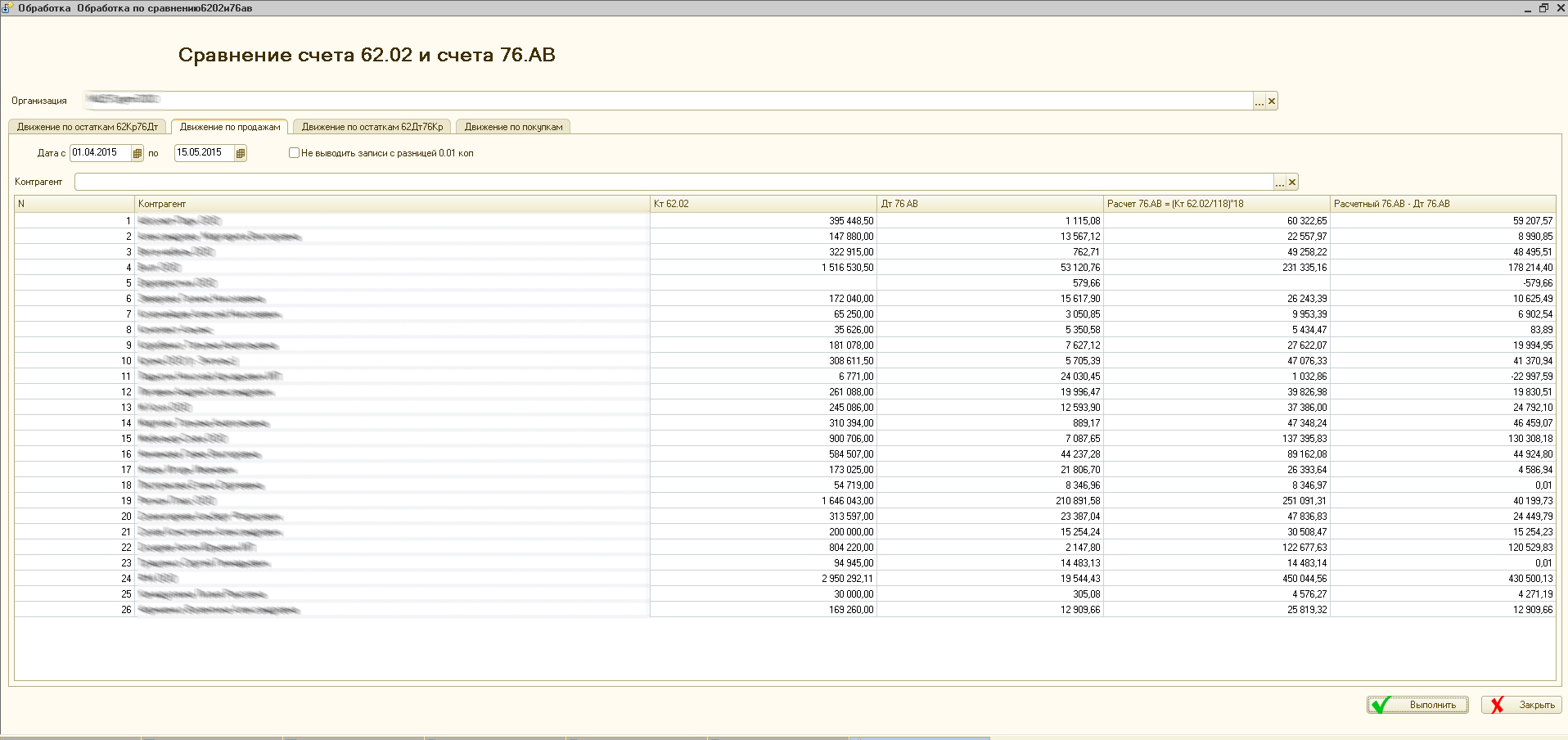The width and height of the screenshot is (1568, 740).
Task: Toggle 'Не выводить записи с разницей 0.01 коп' checkbox
Action: tap(294, 153)
